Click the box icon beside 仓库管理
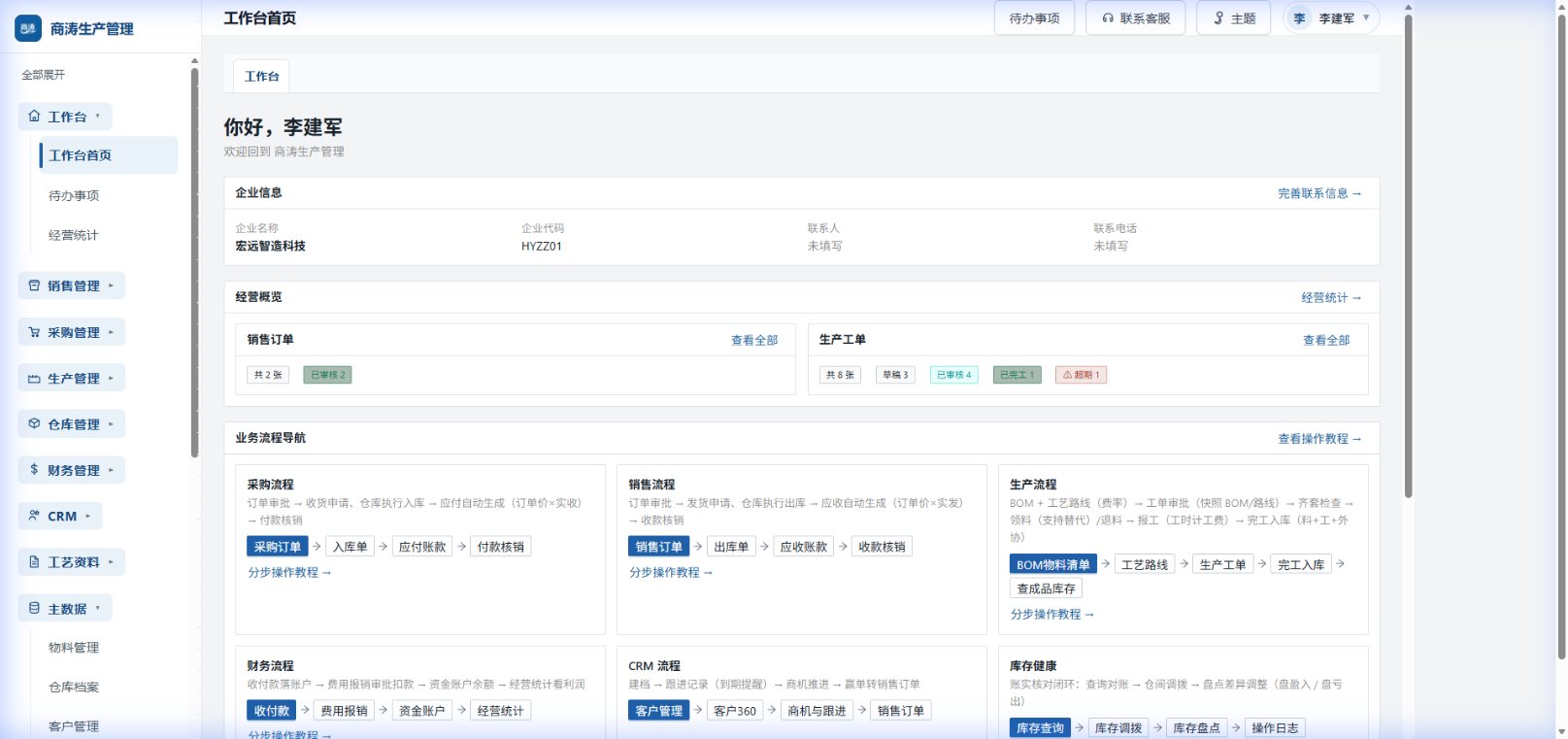1568x739 pixels. (x=34, y=424)
